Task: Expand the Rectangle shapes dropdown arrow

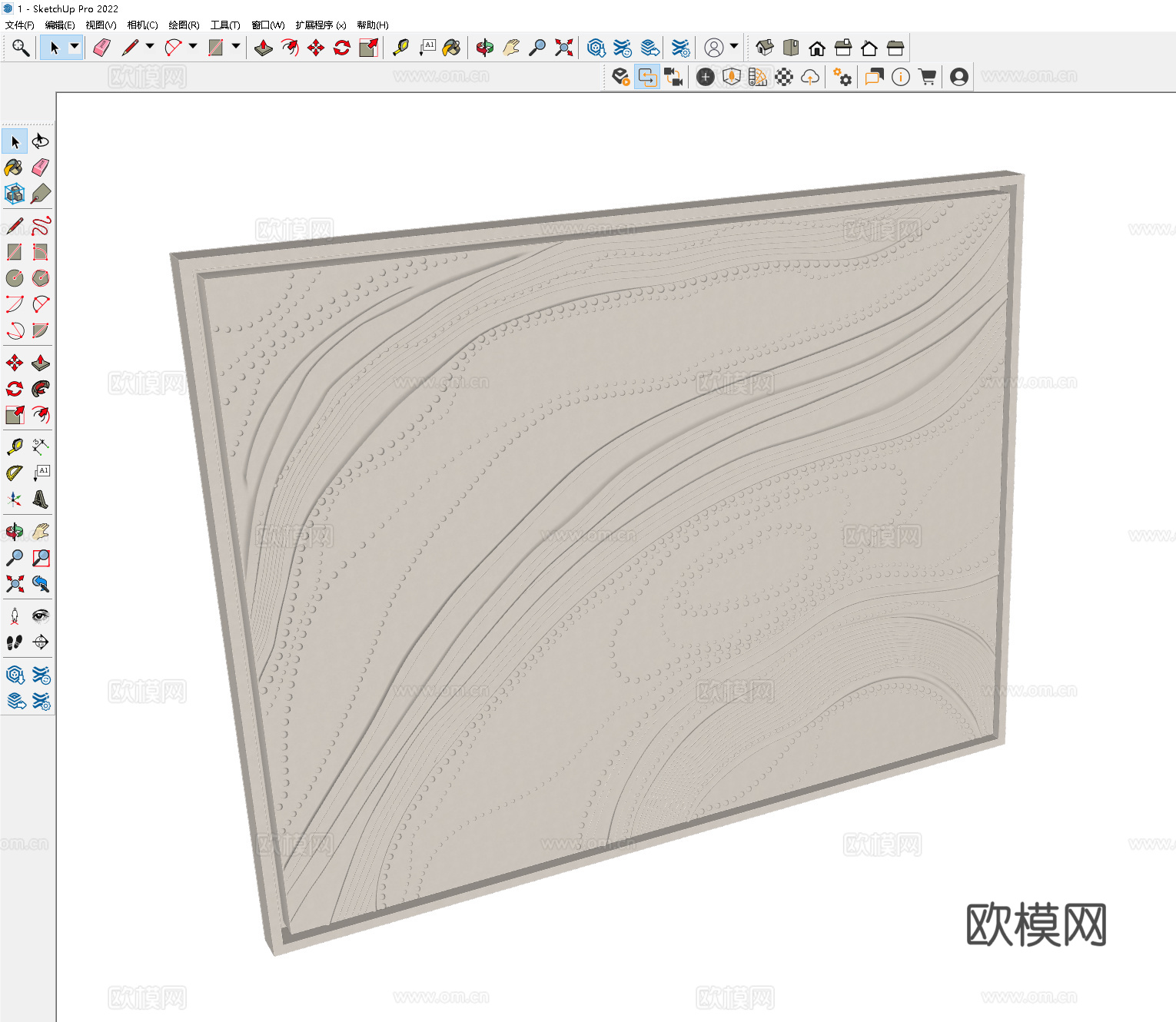Action: 236,47
